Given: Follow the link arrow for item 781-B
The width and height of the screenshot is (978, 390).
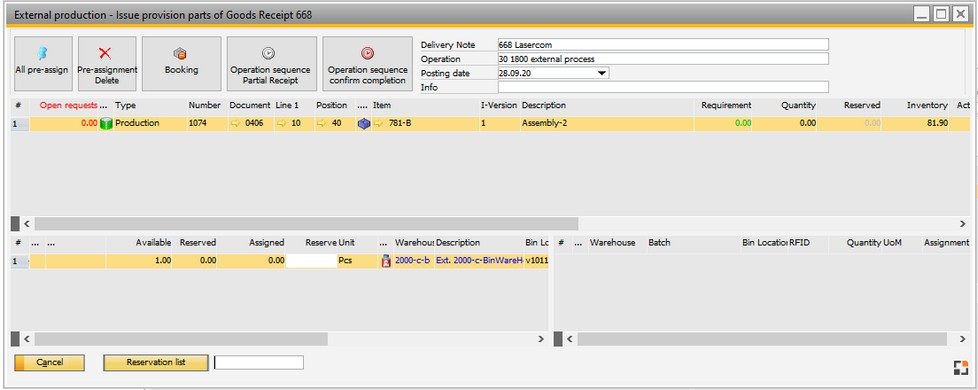Looking at the screenshot, I should click(379, 124).
